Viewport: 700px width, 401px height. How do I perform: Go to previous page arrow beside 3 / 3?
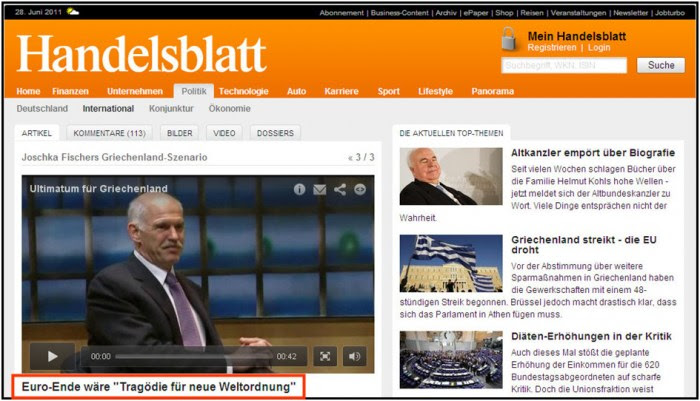(350, 158)
